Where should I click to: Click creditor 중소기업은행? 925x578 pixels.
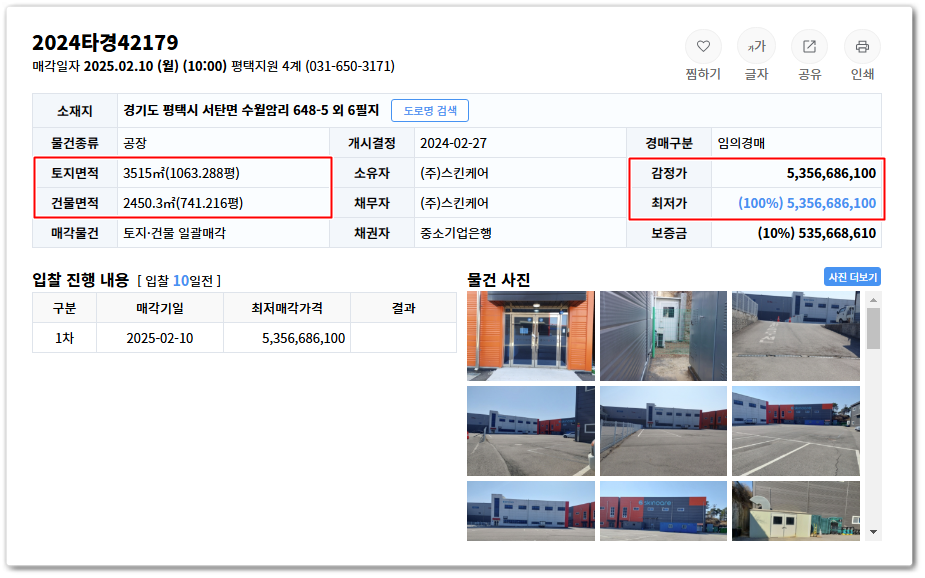pos(455,234)
